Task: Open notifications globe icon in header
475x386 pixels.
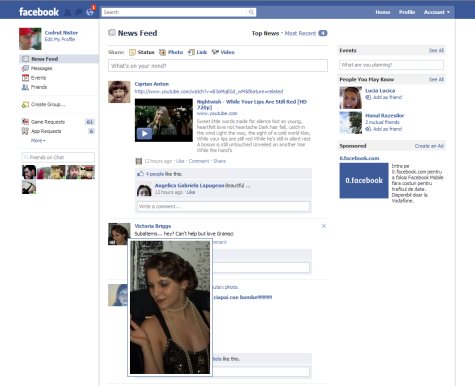Action: pos(90,12)
